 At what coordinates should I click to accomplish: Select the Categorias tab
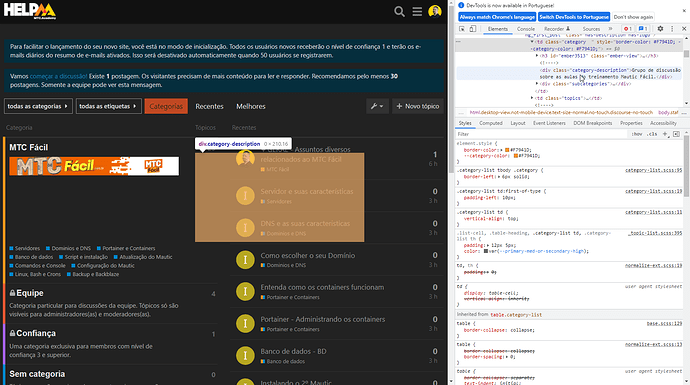pyautogui.click(x=166, y=106)
